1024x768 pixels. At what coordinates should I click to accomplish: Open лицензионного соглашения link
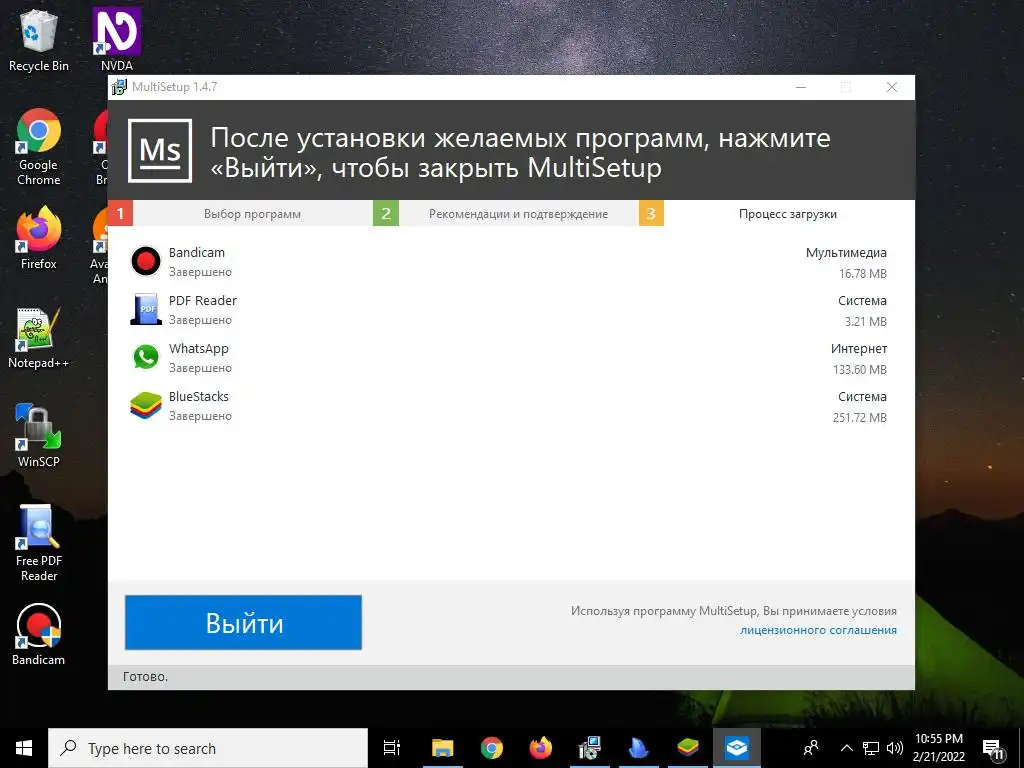pos(818,630)
